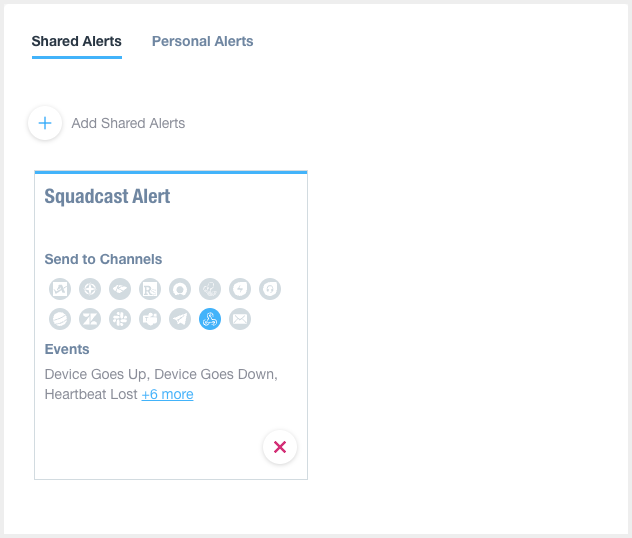Select the Rs RepairShopr channel icon

tap(150, 289)
